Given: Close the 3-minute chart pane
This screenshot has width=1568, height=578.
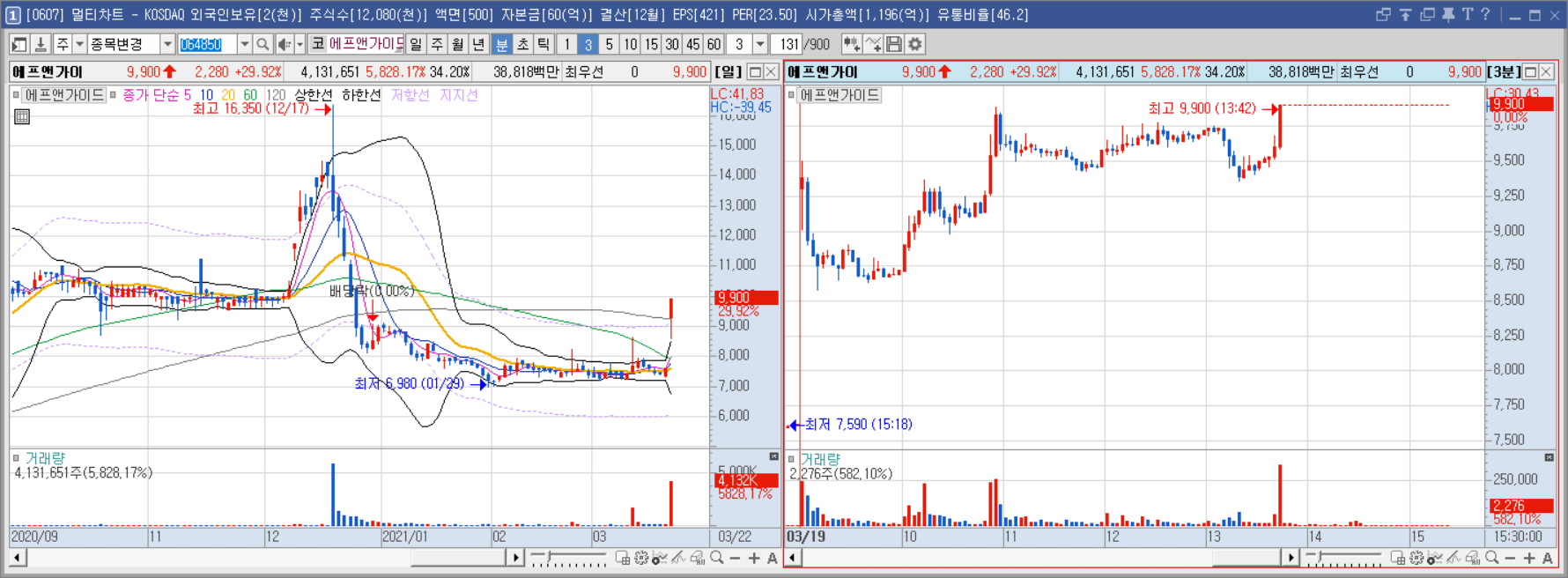Looking at the screenshot, I should coord(1546,71).
